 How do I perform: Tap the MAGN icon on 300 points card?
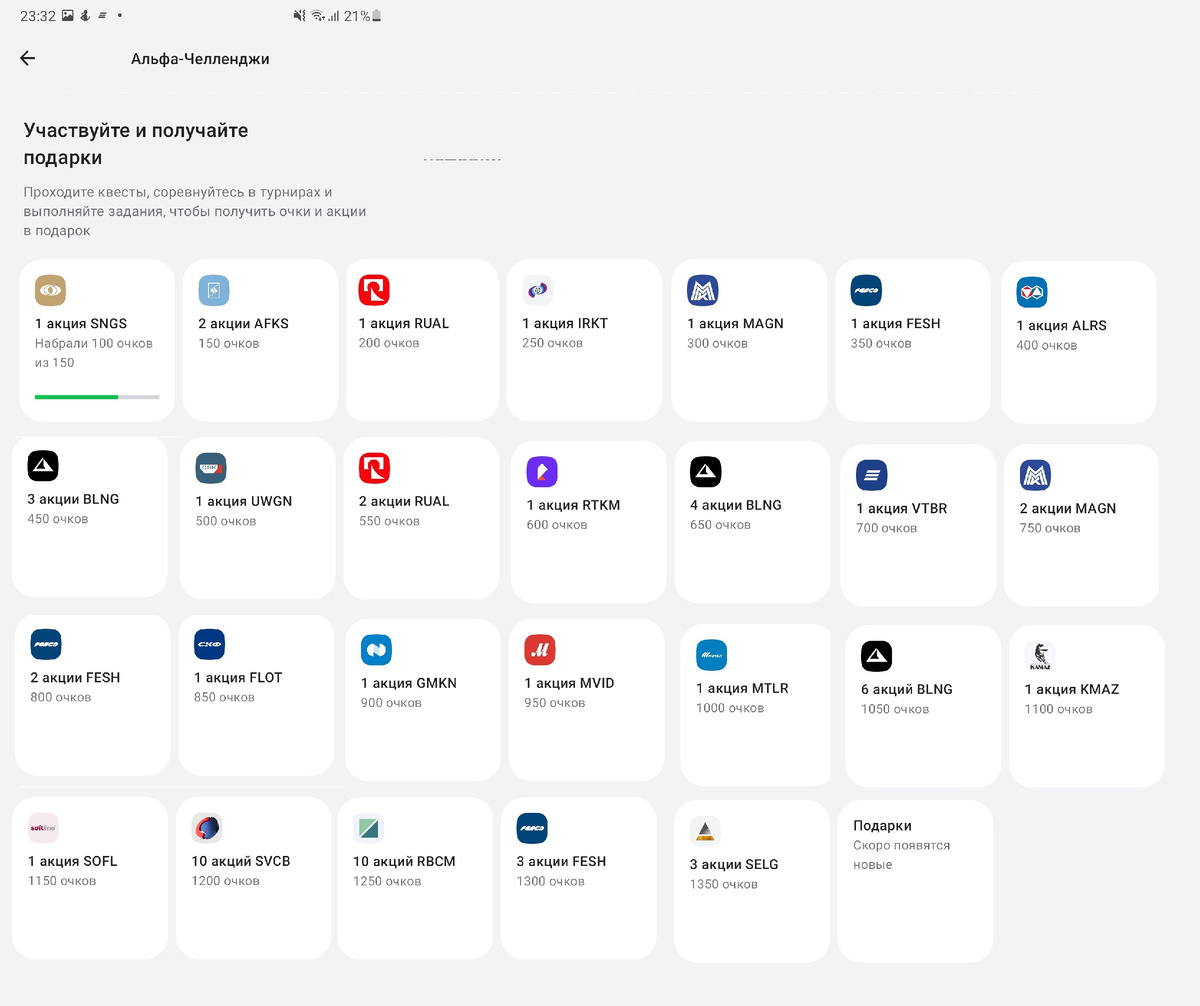[x=703, y=290]
